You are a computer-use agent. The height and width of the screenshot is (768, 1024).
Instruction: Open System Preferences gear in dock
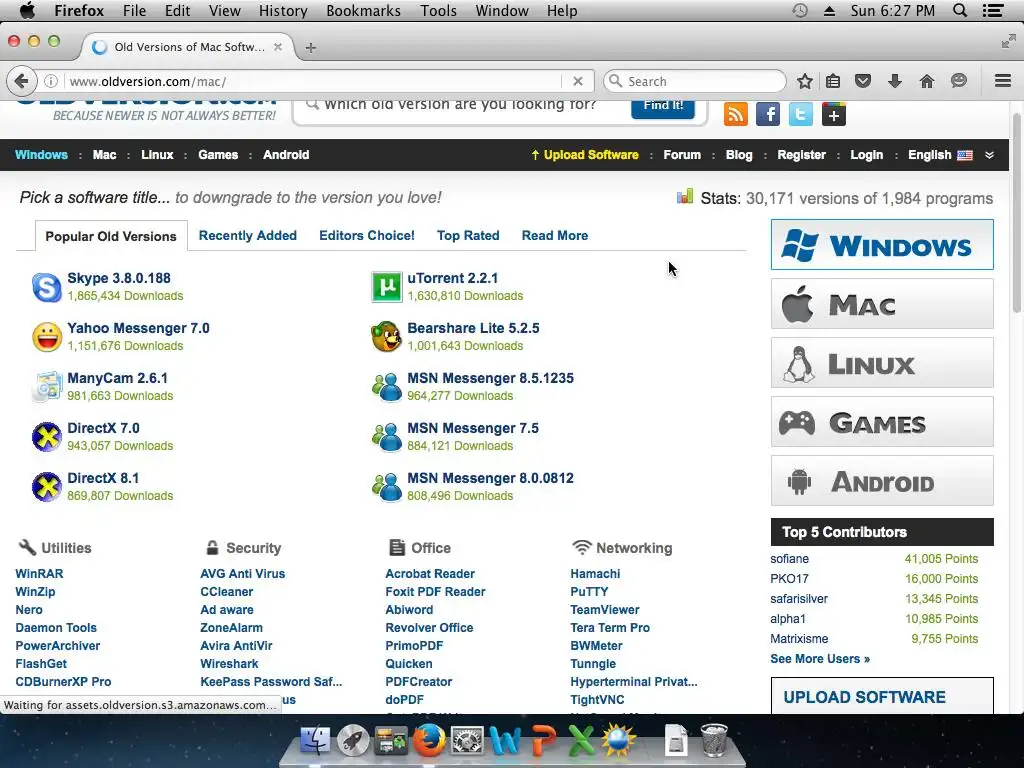click(467, 740)
